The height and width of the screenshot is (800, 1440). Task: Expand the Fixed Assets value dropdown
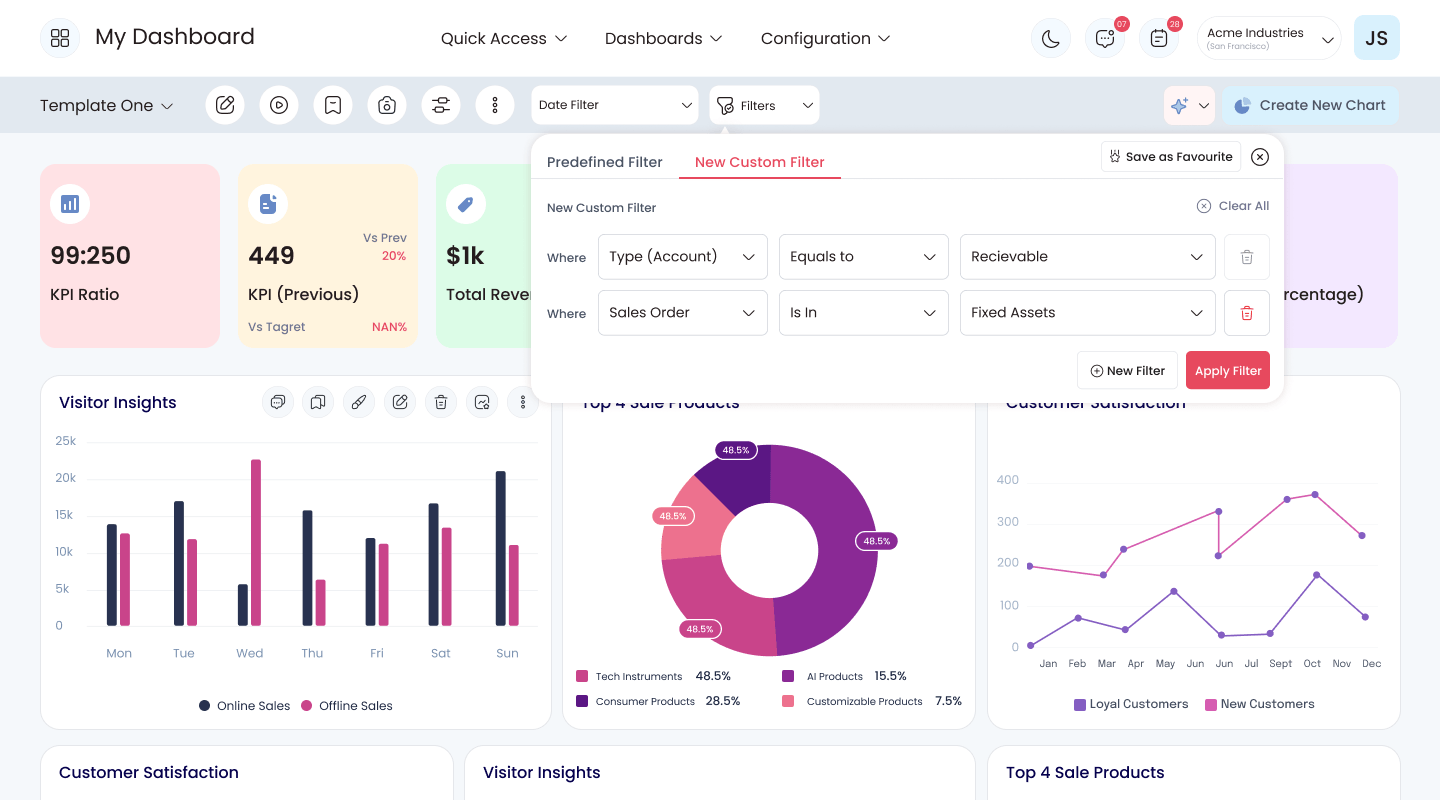point(1088,313)
